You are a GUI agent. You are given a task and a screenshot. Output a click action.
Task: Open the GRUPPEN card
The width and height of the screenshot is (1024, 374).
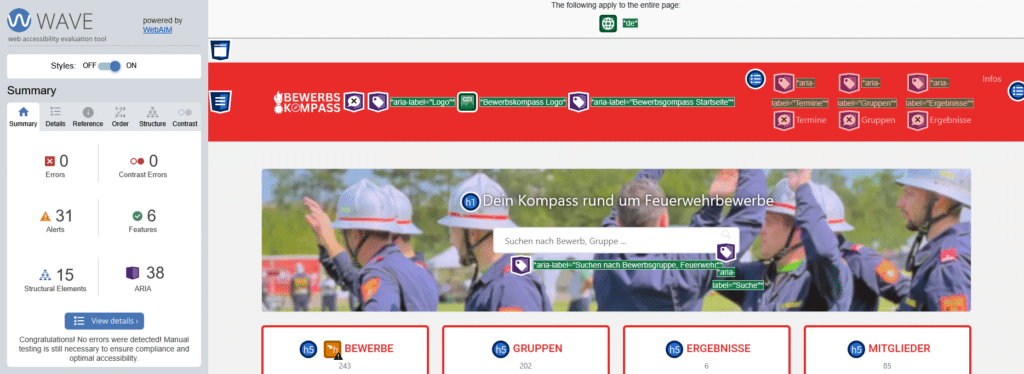click(x=526, y=351)
